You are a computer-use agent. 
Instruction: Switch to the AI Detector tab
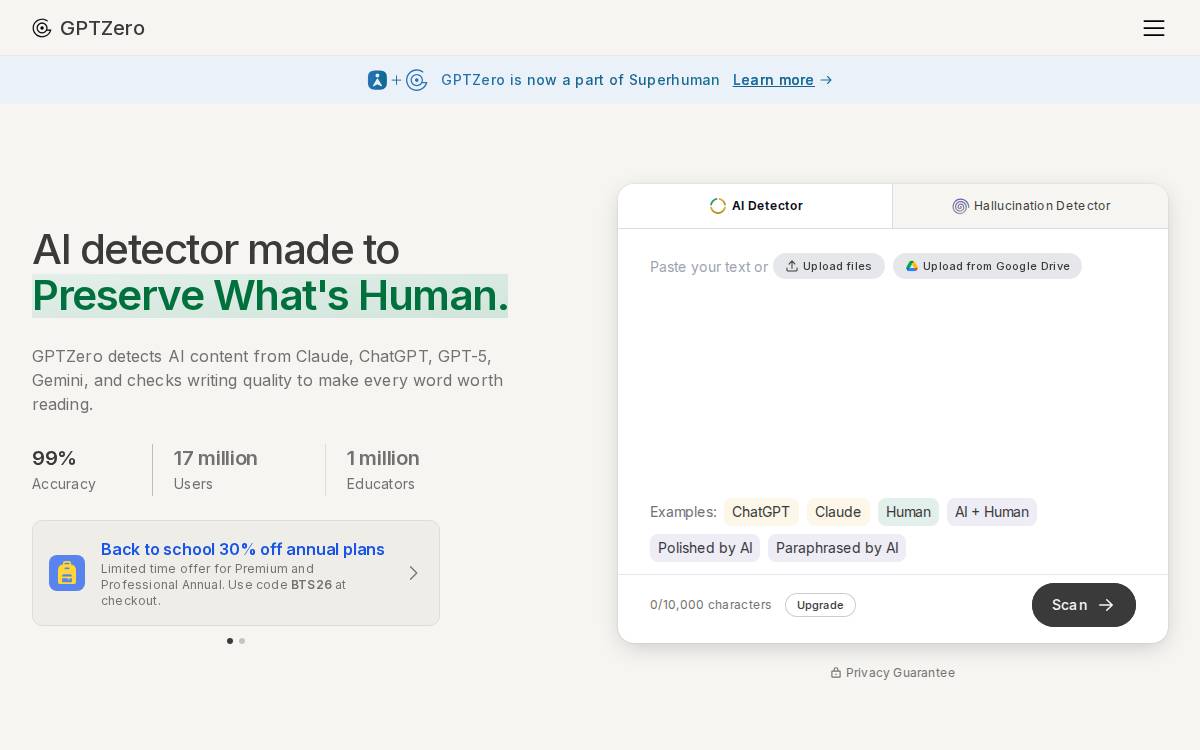click(x=755, y=206)
